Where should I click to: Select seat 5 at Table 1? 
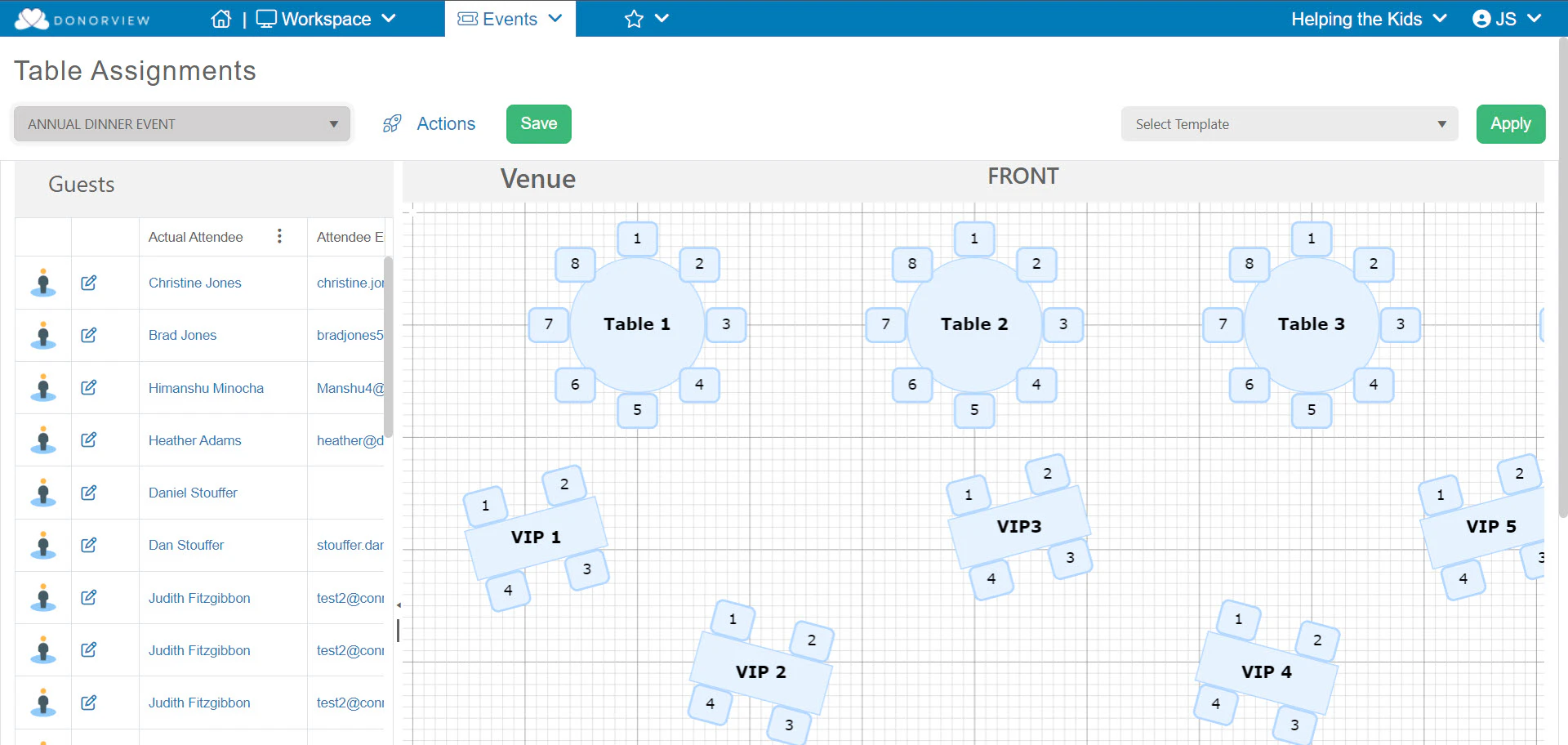tap(637, 411)
